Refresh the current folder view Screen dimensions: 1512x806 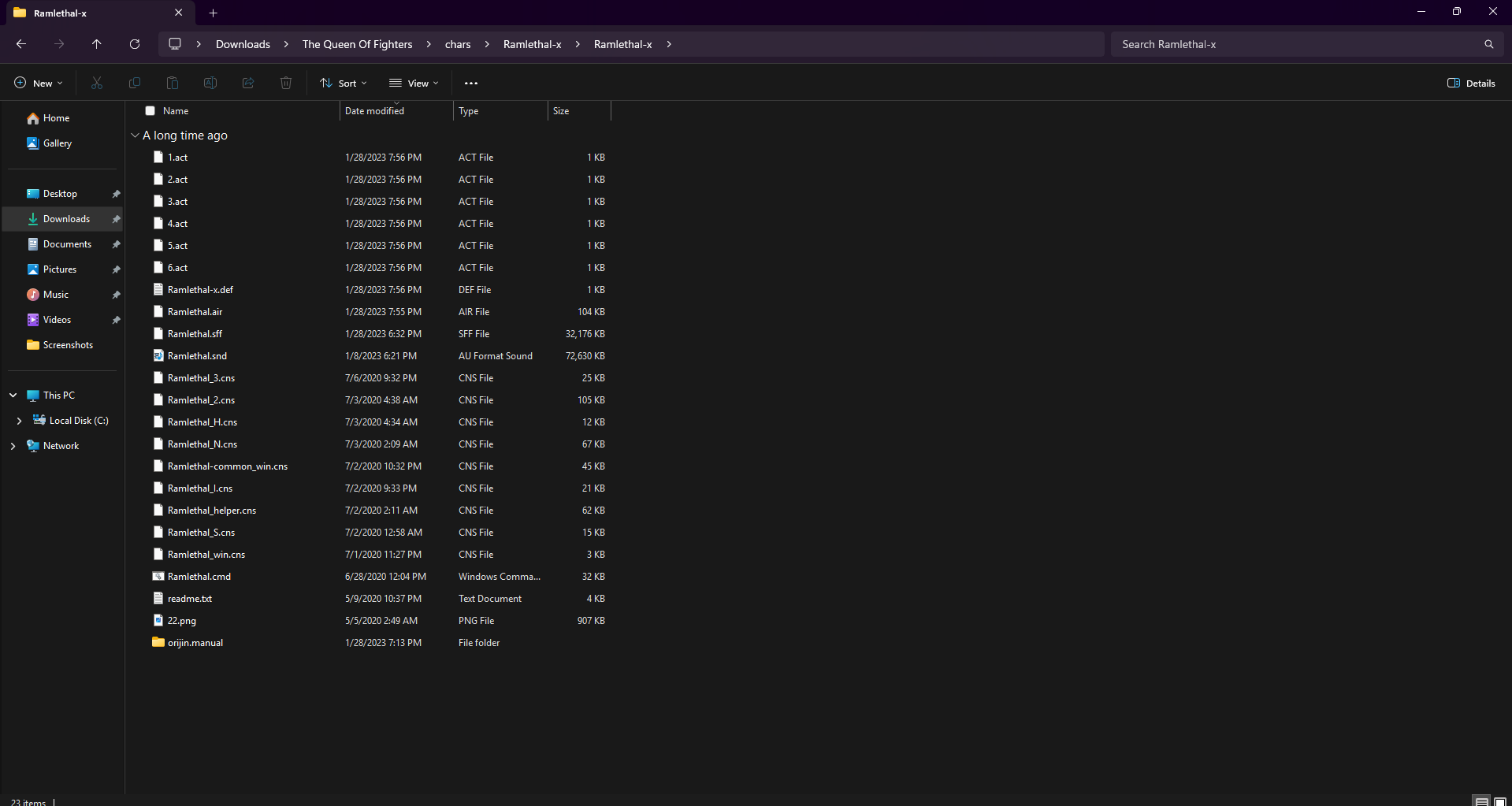point(135,44)
